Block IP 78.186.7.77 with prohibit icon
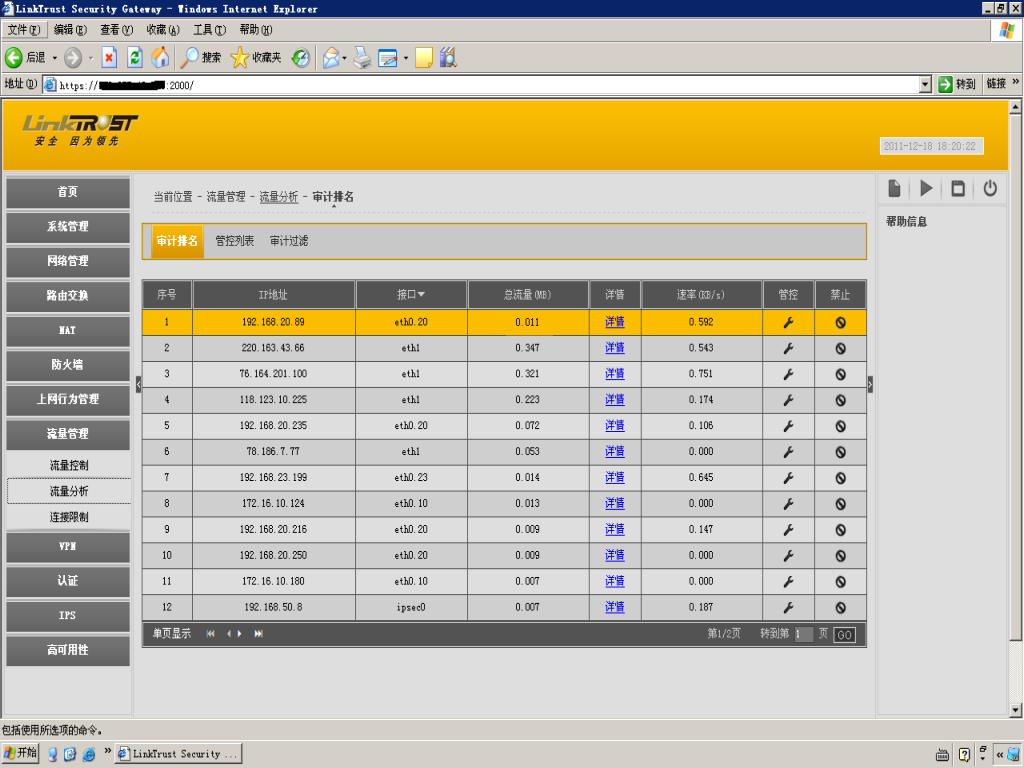 coord(840,452)
